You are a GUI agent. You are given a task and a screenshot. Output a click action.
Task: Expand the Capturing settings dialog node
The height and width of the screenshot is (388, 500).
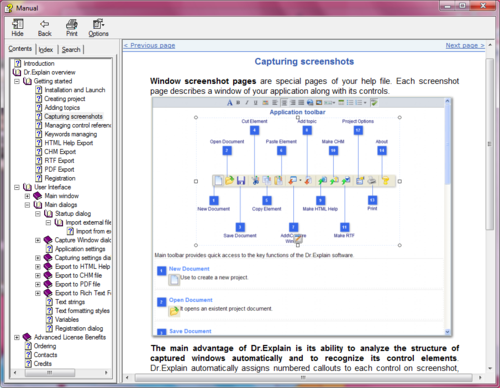(38, 258)
